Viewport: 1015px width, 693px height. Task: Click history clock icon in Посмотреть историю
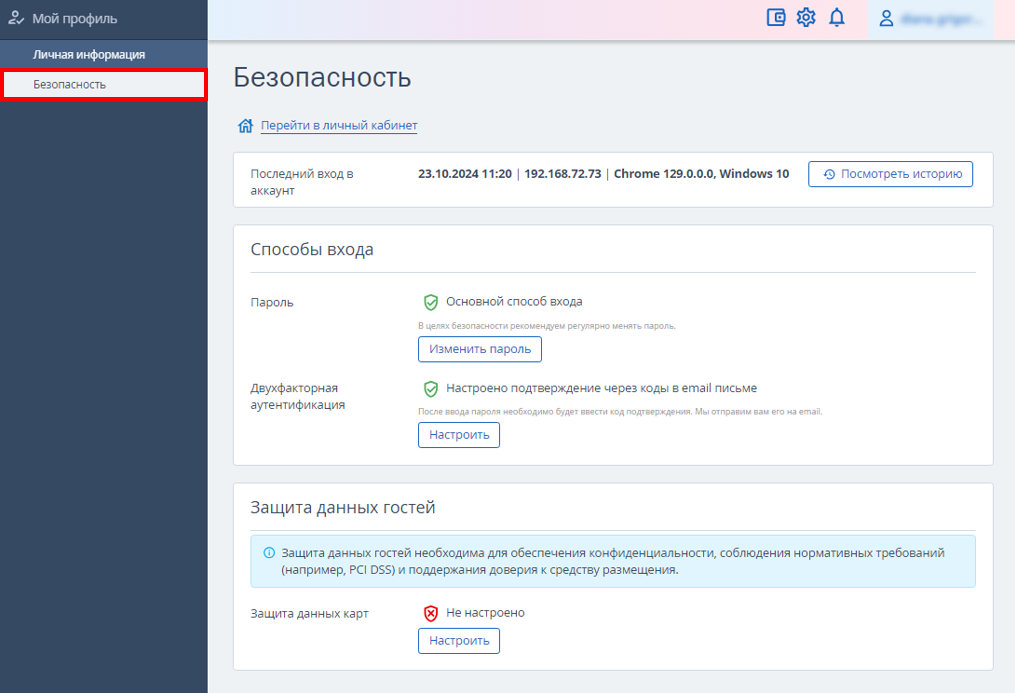coord(829,174)
